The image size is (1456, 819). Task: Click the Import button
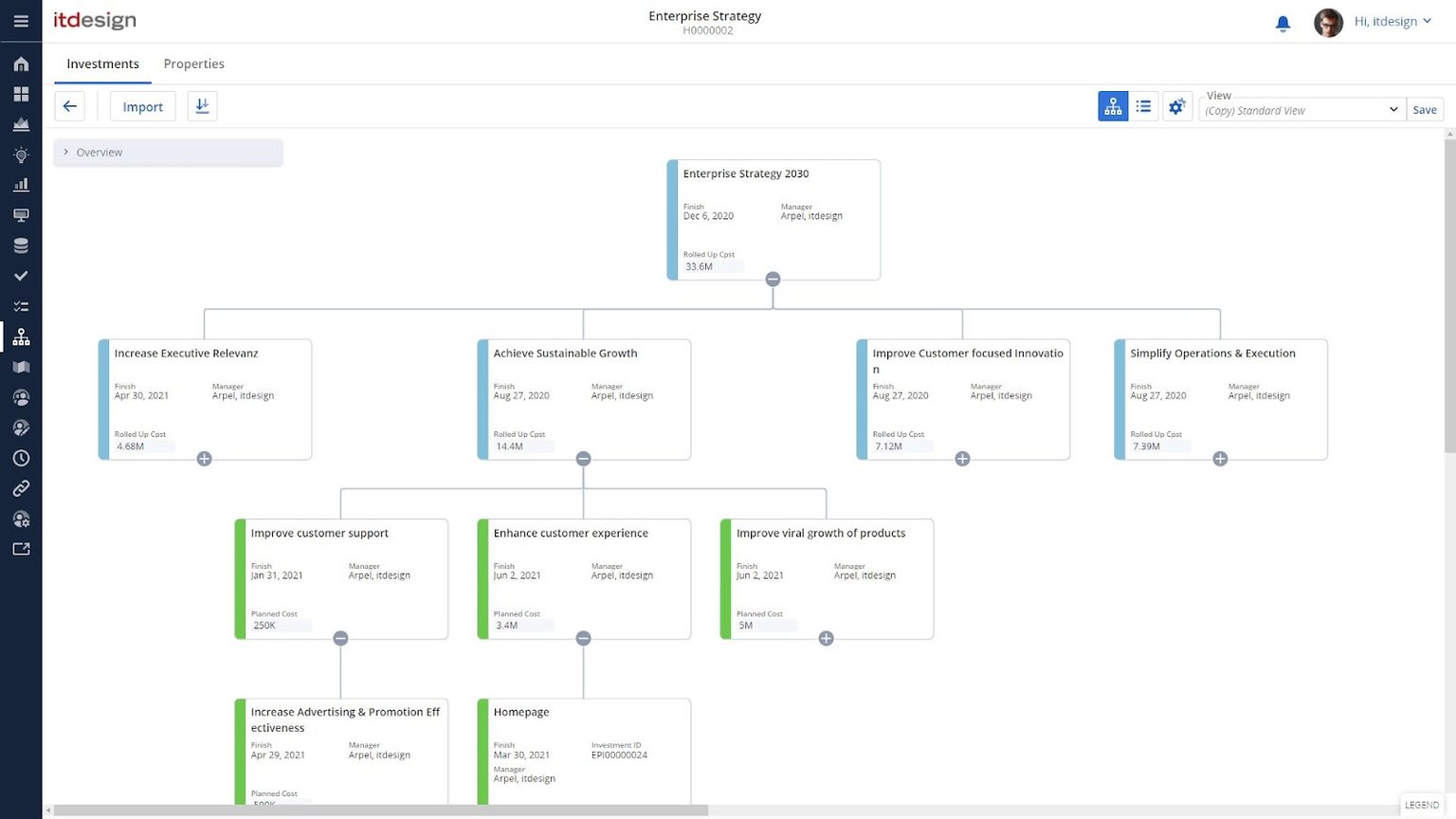tap(142, 106)
